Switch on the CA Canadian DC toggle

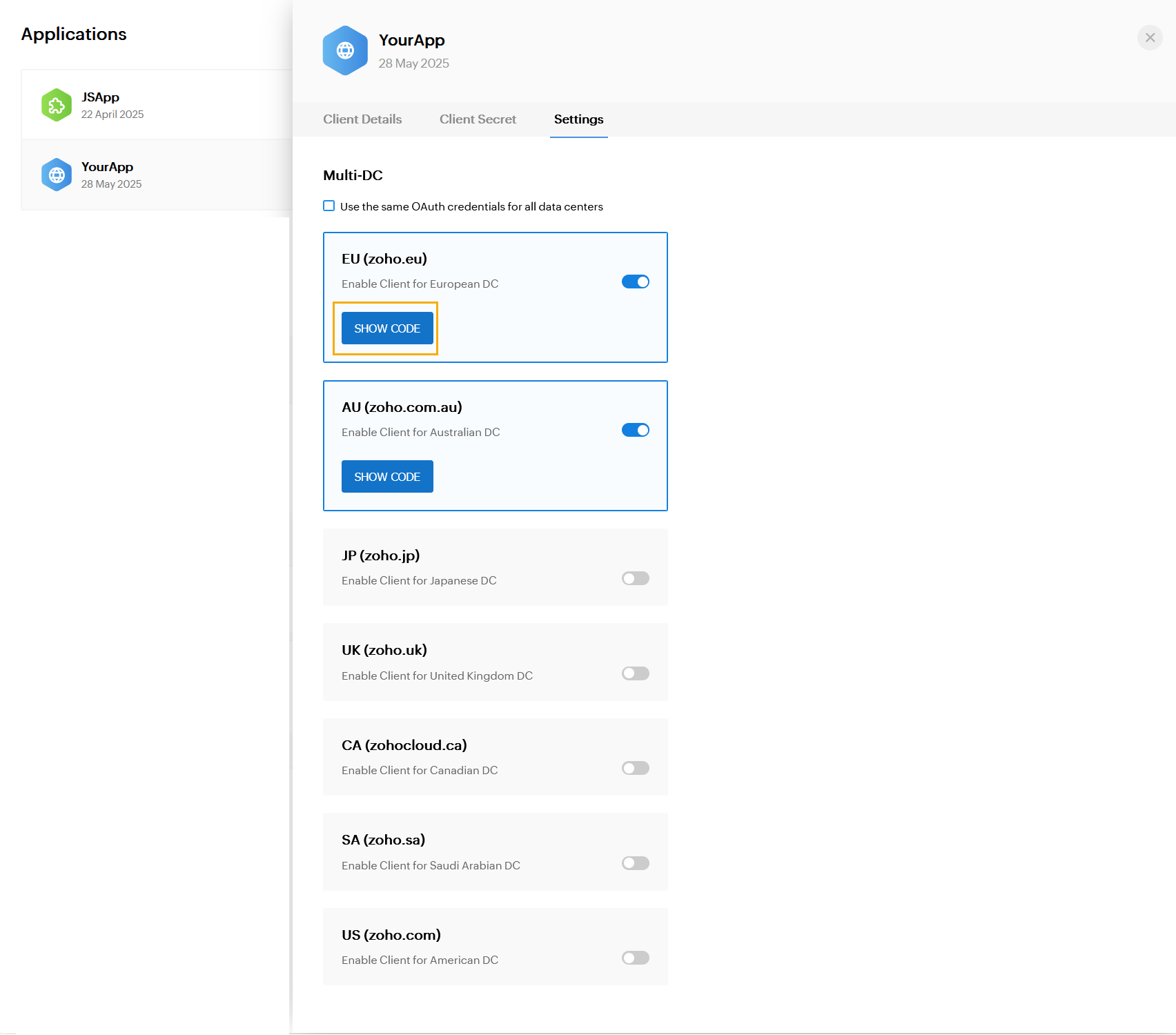pyautogui.click(x=635, y=769)
